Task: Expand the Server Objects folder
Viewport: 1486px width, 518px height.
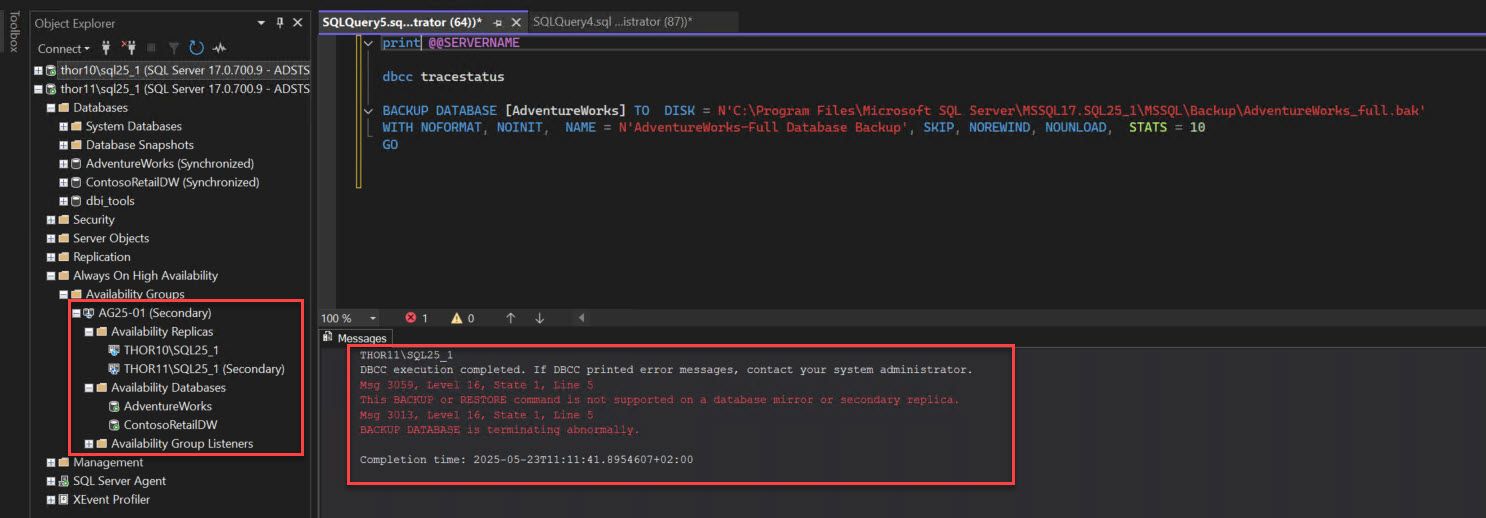Action: 50,238
